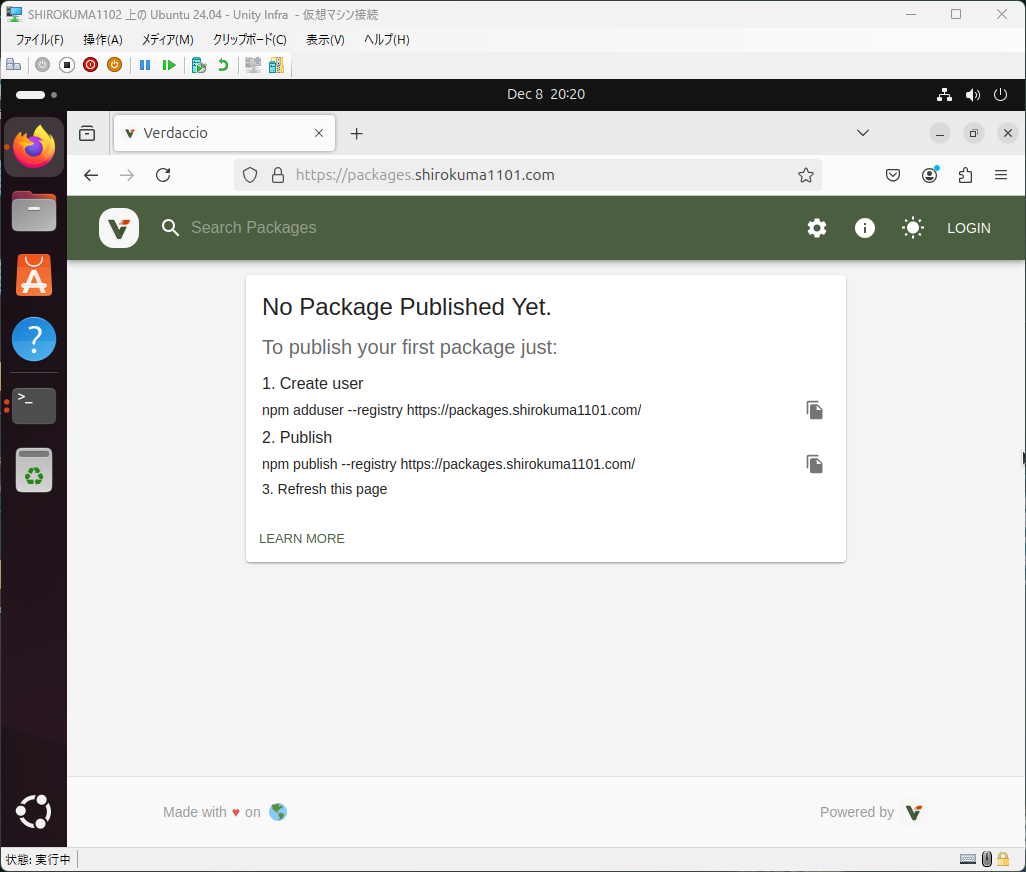Click the 'npm adduser --registry' command text

[451, 410]
